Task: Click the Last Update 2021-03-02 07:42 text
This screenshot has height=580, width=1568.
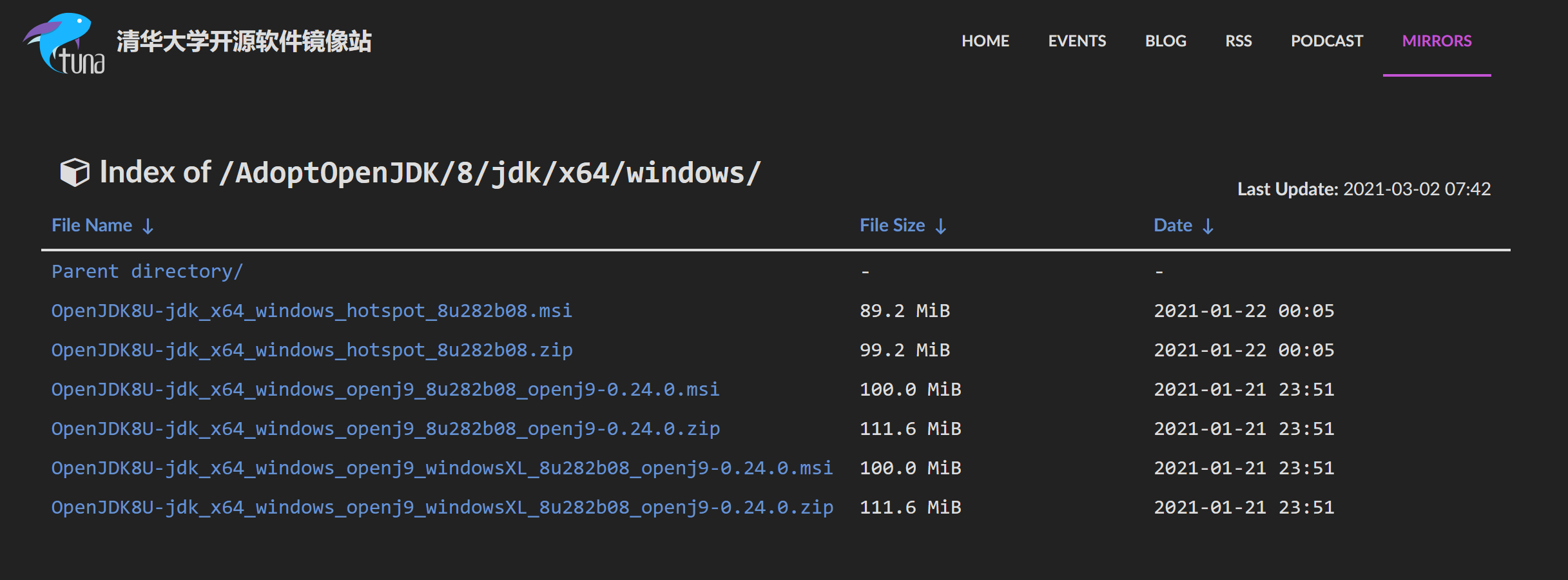Action: 1364,189
